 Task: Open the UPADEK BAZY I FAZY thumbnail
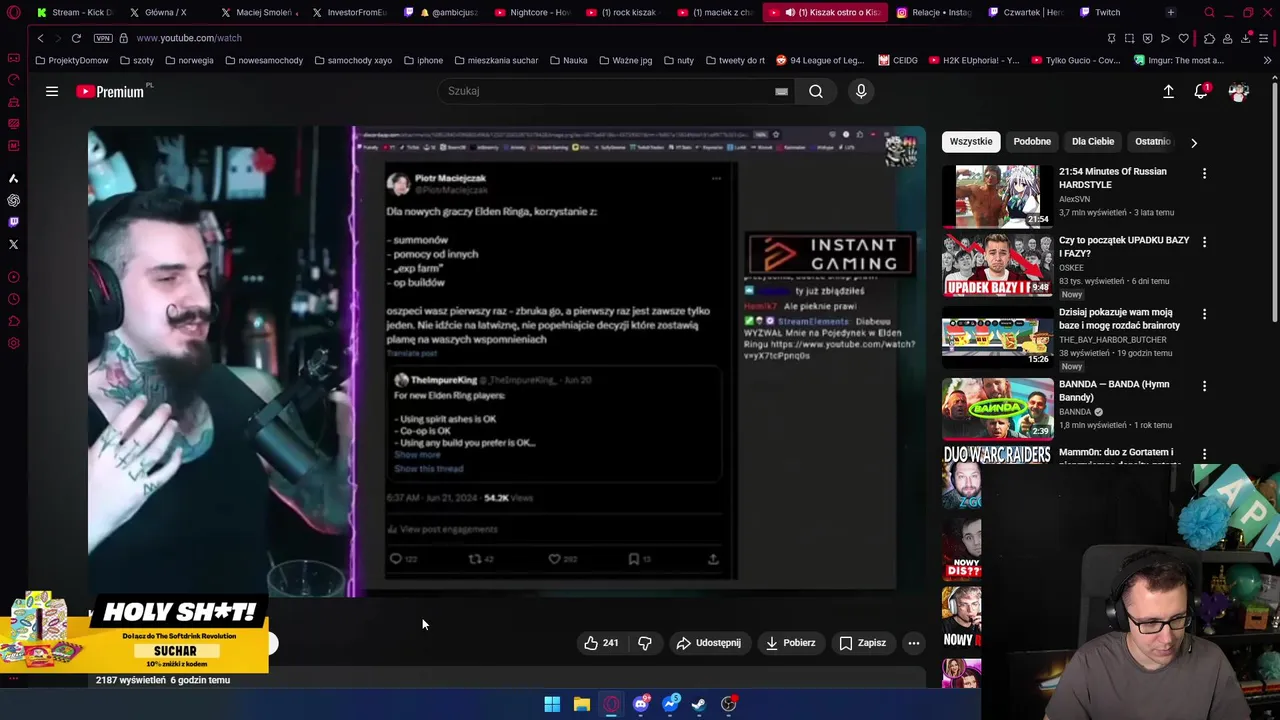click(997, 266)
